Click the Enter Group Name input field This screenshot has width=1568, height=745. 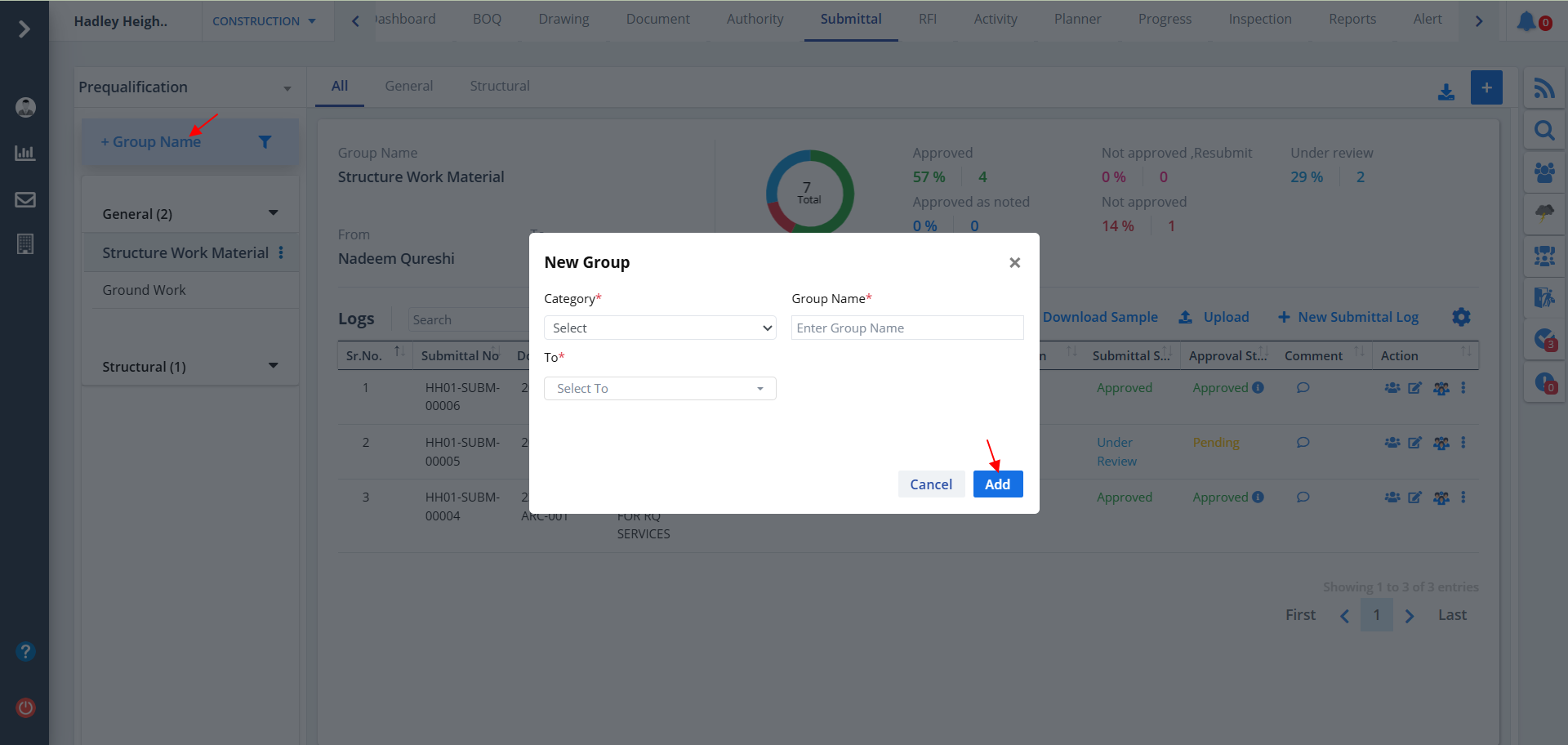[906, 328]
